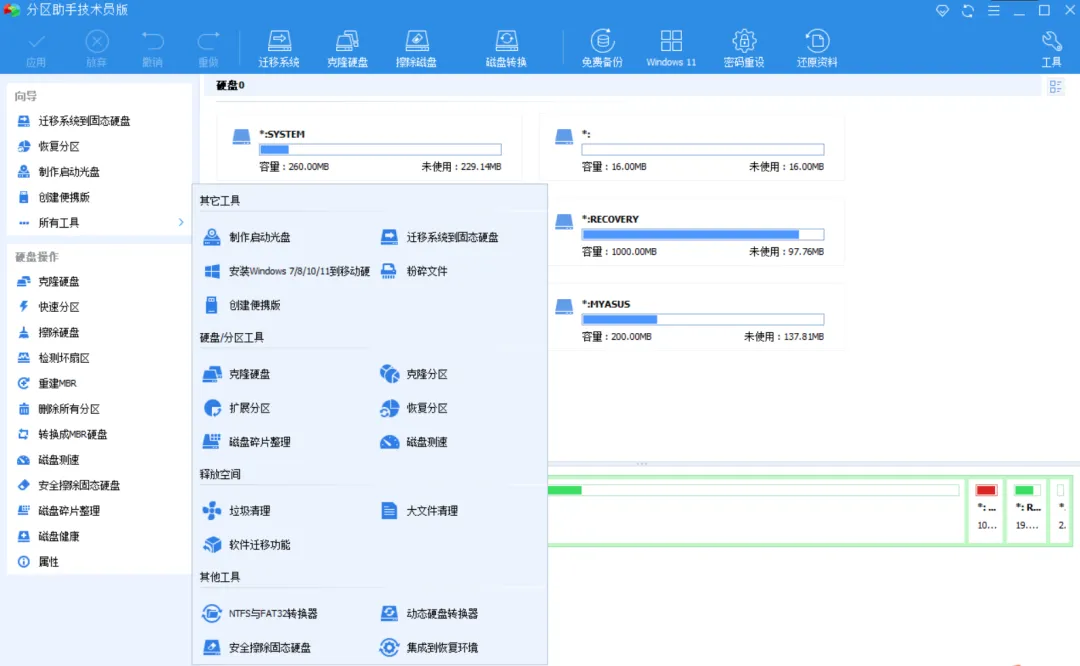The image size is (1080, 666).
Task: Click the 还原资料 (Restore Data) toolbar icon
Action: pos(817,44)
